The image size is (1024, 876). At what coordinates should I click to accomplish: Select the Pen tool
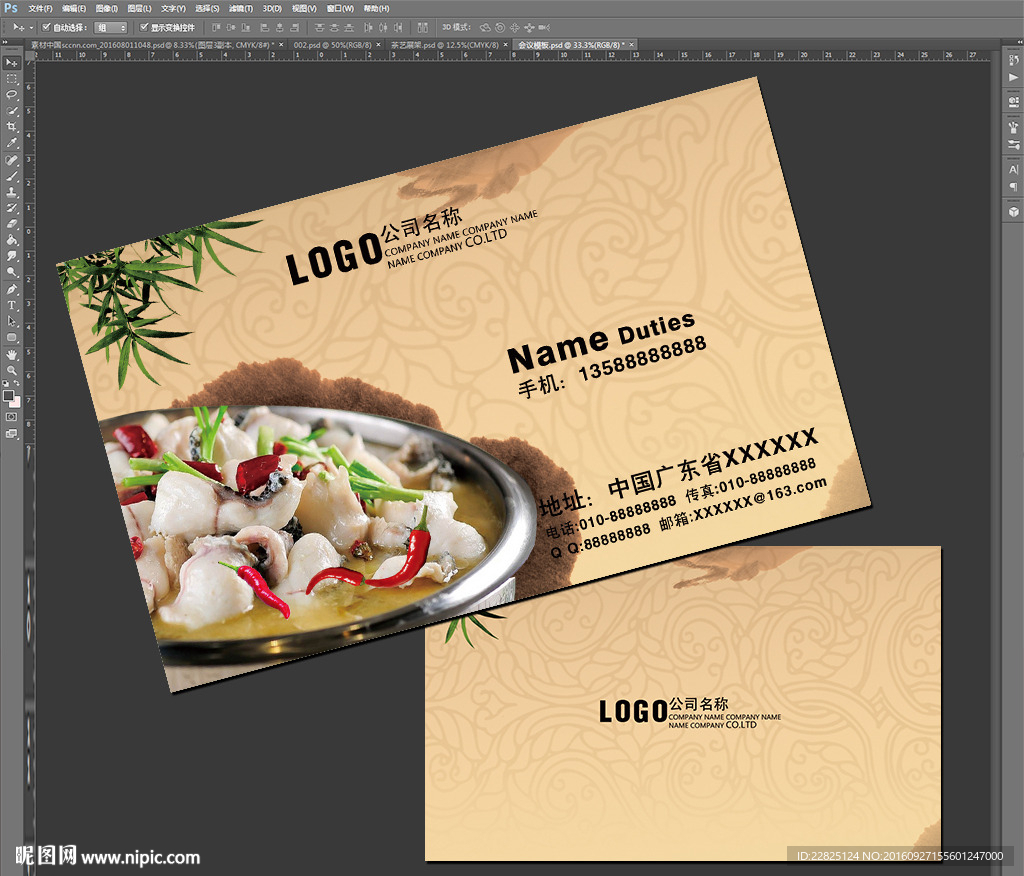(12, 289)
